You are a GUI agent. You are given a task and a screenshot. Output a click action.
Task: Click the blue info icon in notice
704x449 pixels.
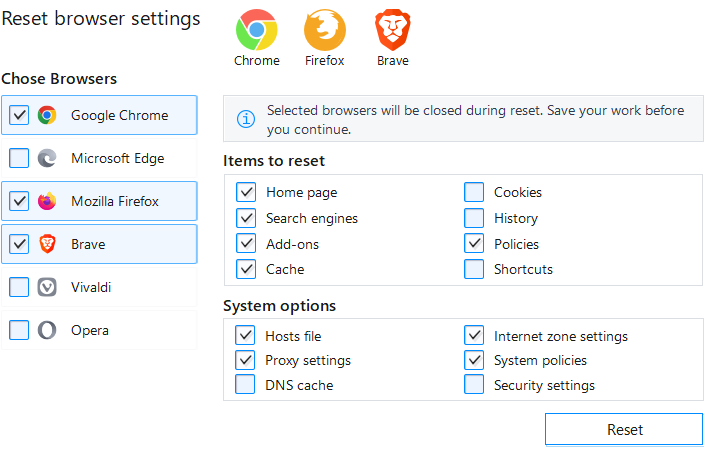click(246, 119)
